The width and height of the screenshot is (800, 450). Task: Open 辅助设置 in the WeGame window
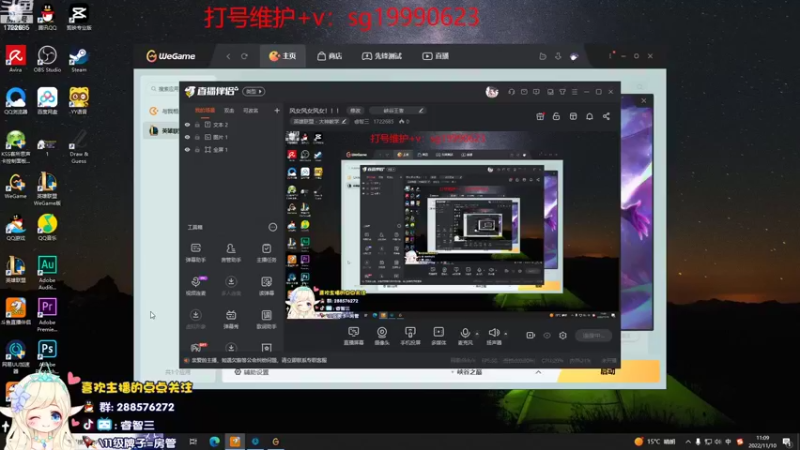click(x=251, y=372)
